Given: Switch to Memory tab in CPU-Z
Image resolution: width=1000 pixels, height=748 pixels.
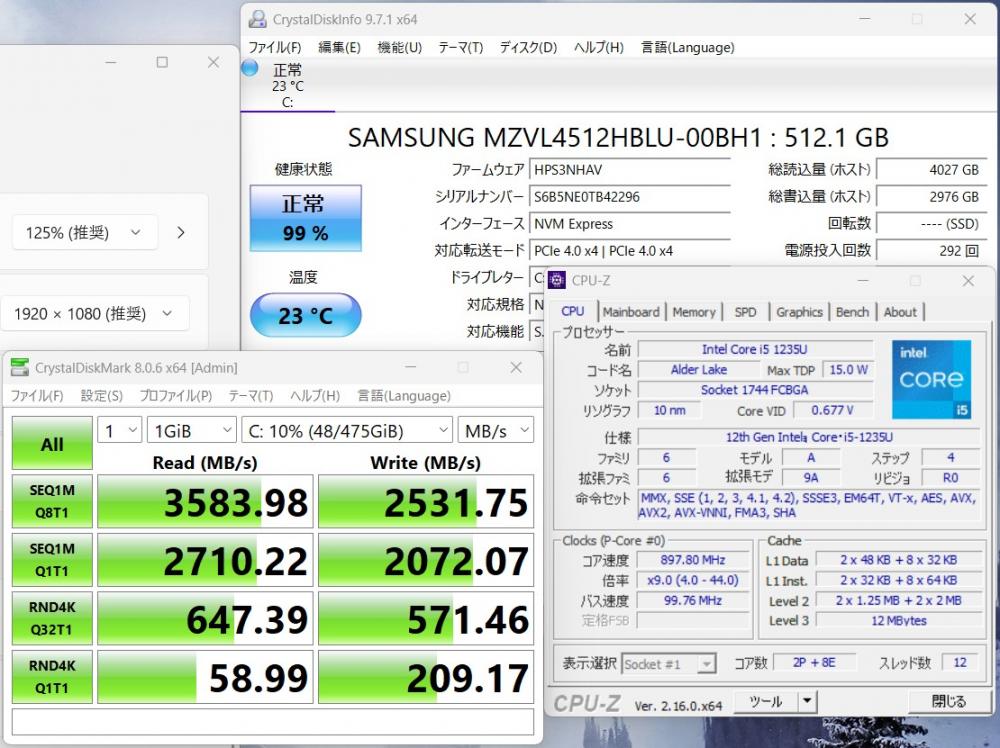Looking at the screenshot, I should tap(694, 312).
